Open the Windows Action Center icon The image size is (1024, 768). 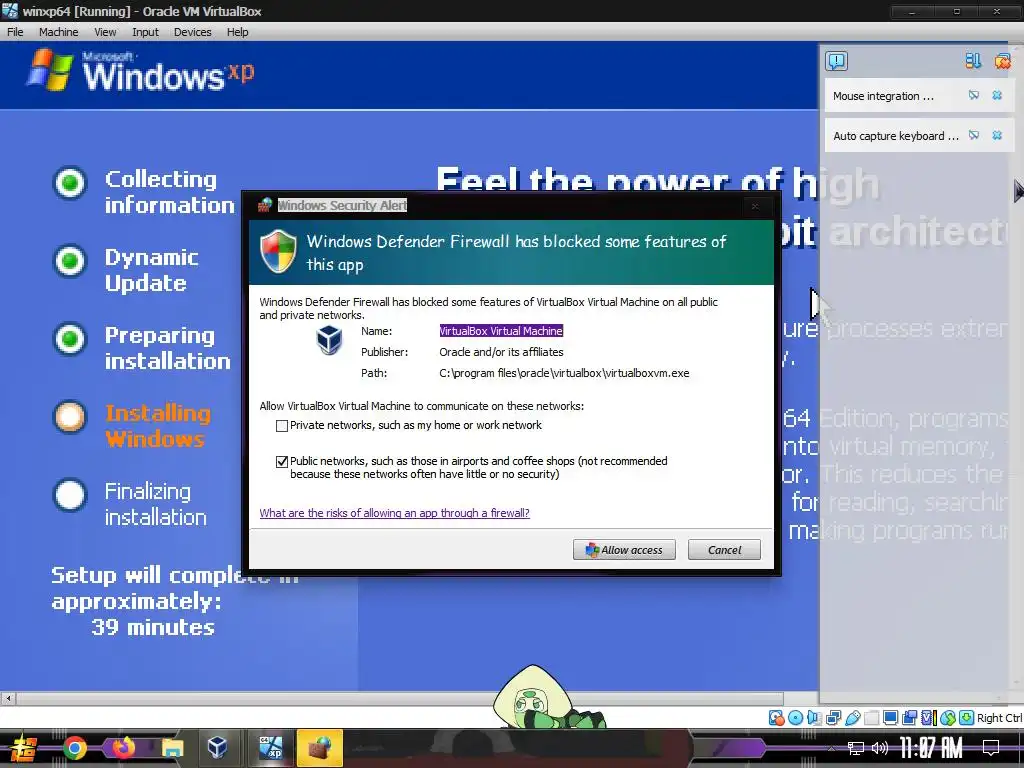(x=991, y=748)
